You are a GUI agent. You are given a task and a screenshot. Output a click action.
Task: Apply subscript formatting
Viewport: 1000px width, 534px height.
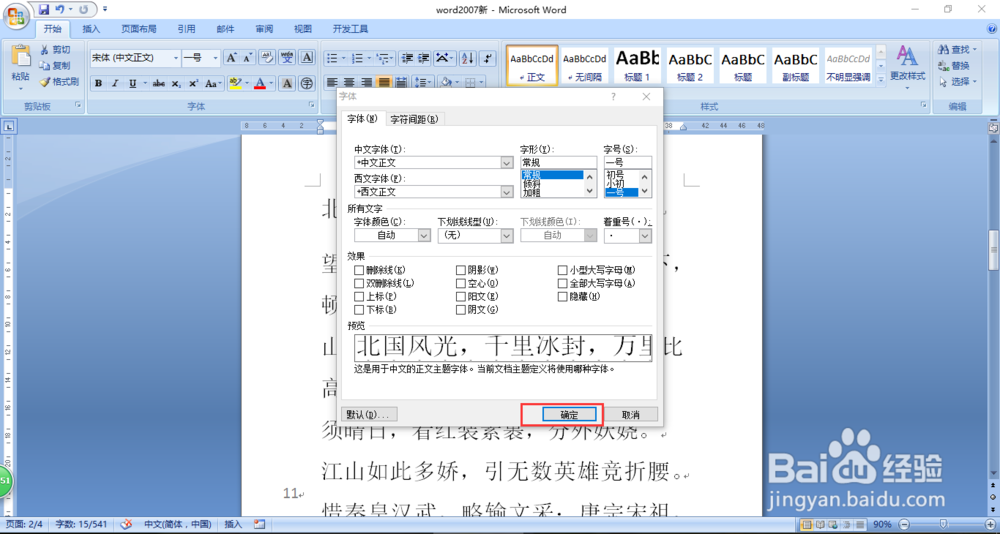[x=176, y=84]
